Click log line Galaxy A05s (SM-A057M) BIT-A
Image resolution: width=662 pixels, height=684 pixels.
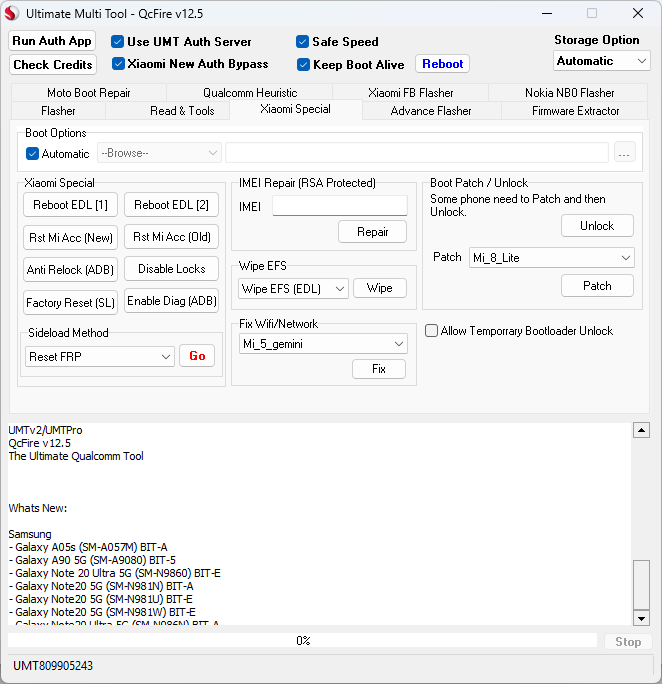coord(88,547)
